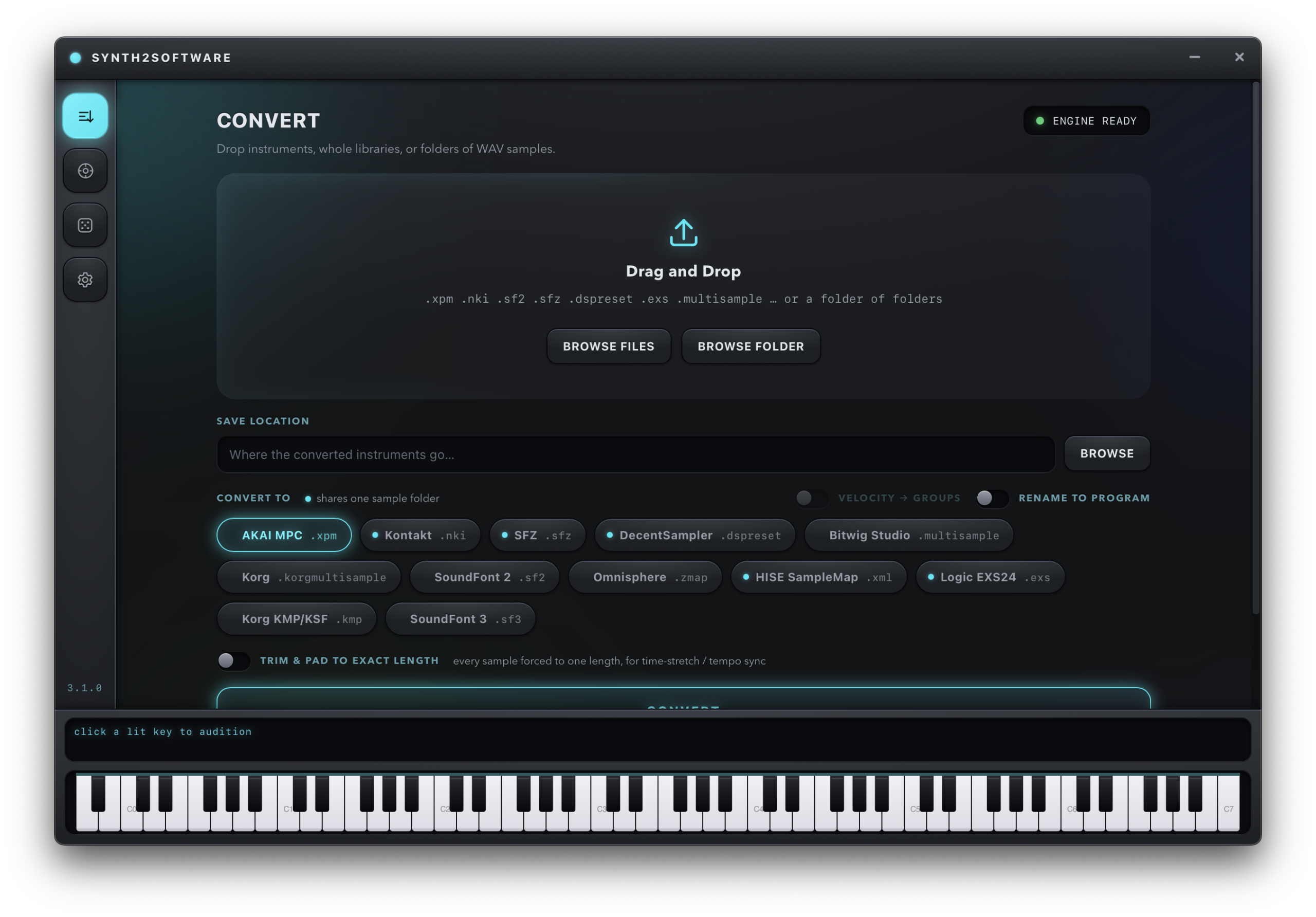The height and width of the screenshot is (917, 1316).
Task: Choose the SFZ .sfz format chip
Action: tap(537, 535)
